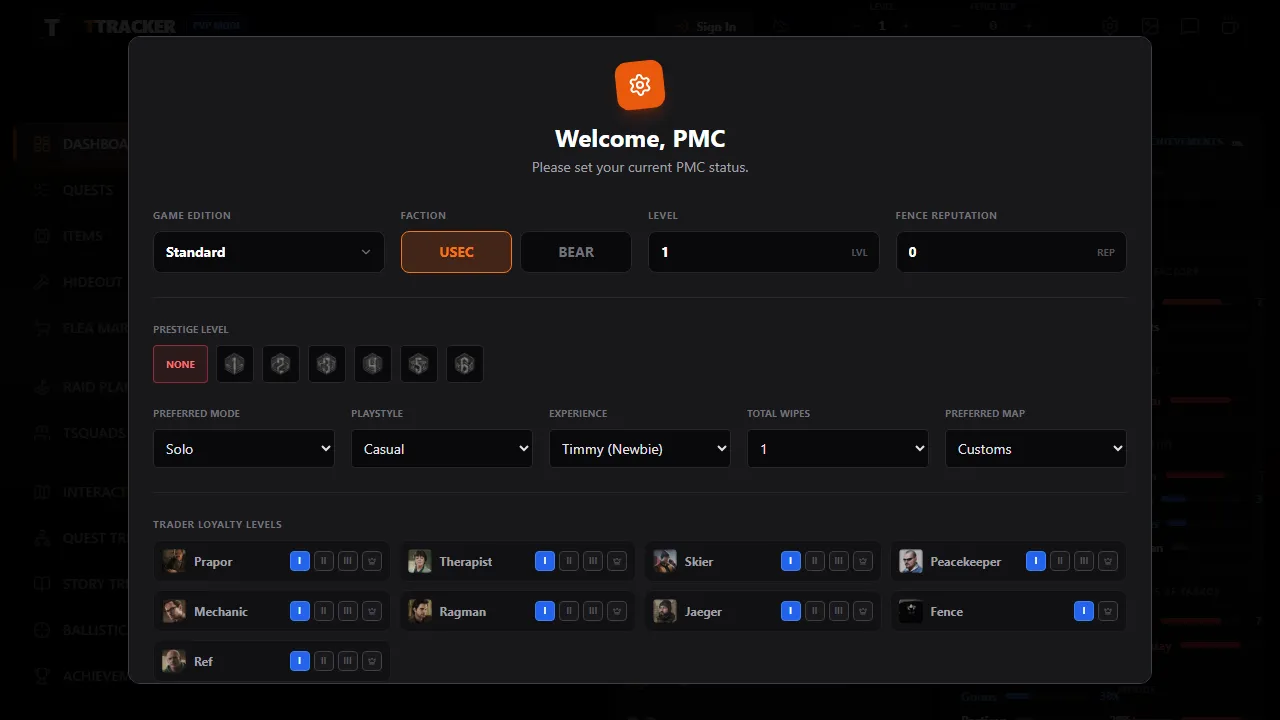
Task: Open the Experience dropdown showing Timmy (Newbie)
Action: pyautogui.click(x=639, y=448)
